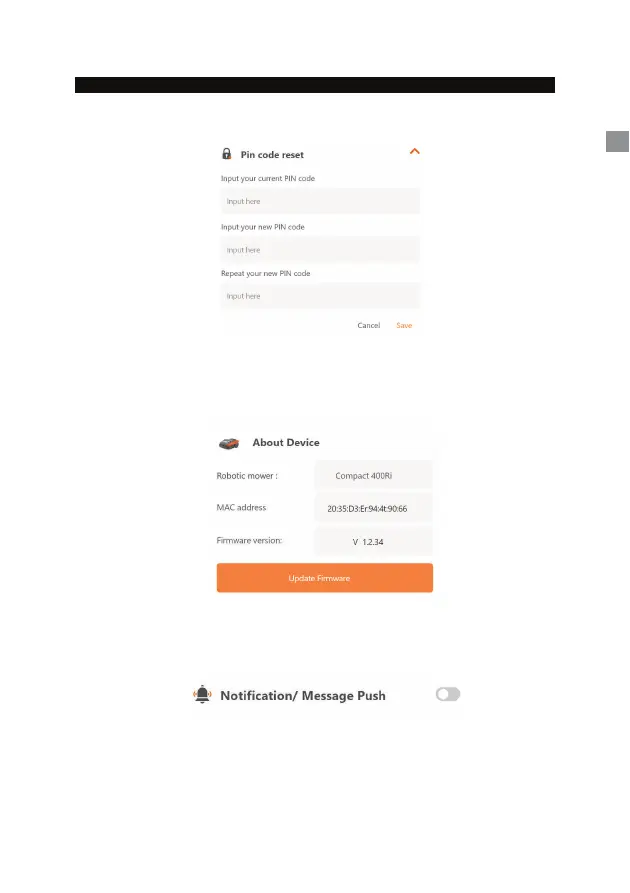The width and height of the screenshot is (630, 893).
Task: Click the gray square page tab
Action: [x=617, y=141]
